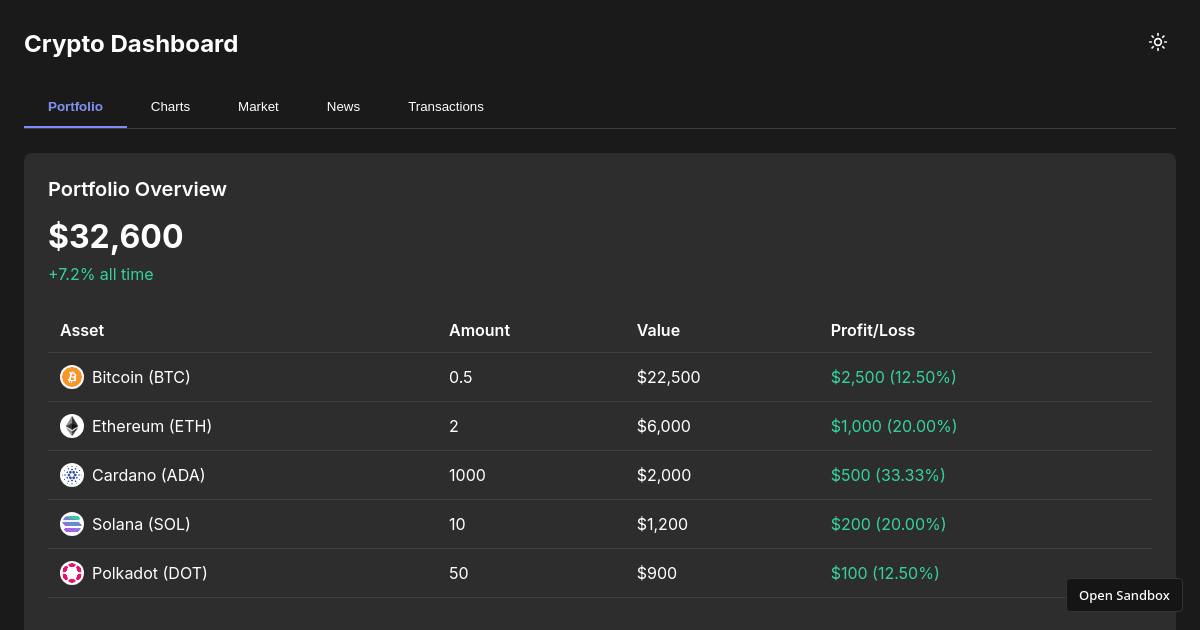Switch to the Charts tab
The height and width of the screenshot is (630, 1200).
(x=170, y=106)
